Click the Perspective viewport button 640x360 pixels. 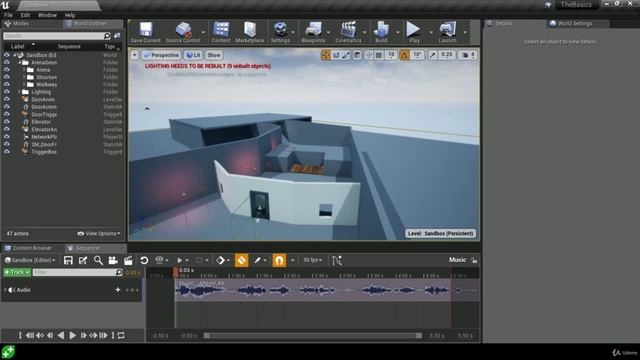pos(161,55)
